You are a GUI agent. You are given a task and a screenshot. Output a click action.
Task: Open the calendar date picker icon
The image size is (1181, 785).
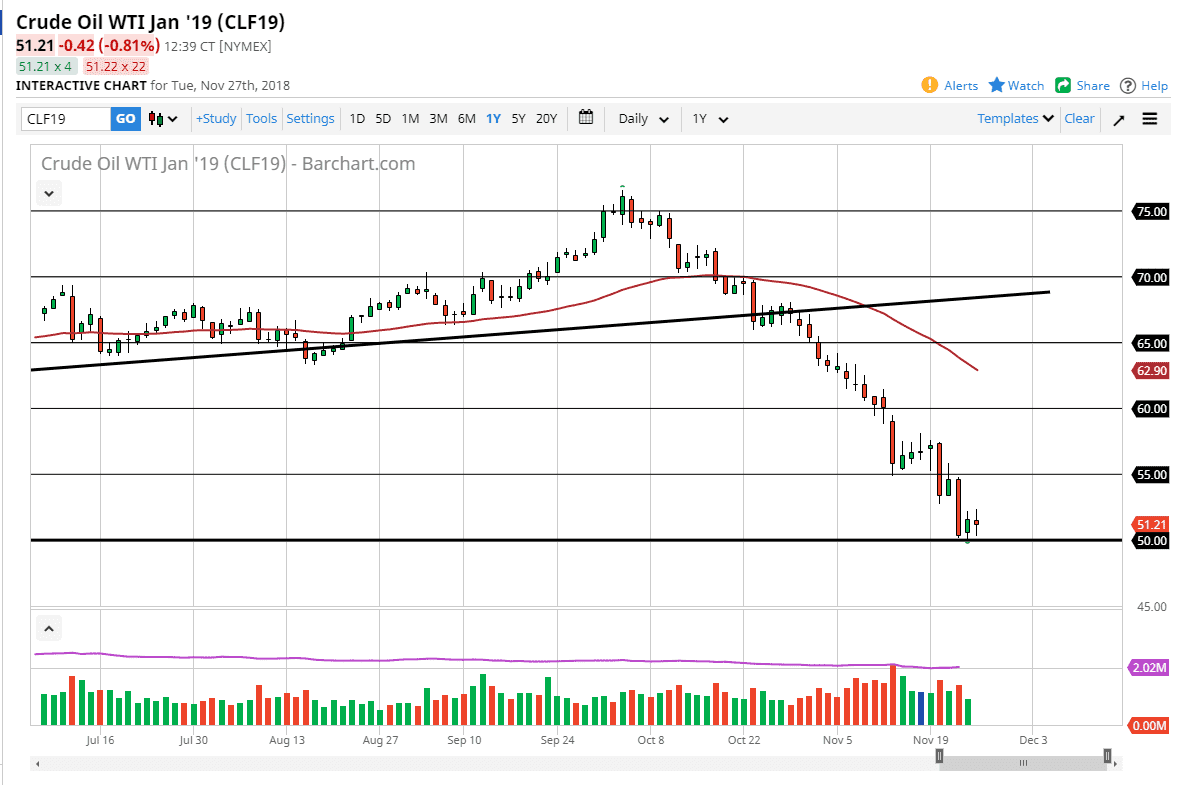[585, 118]
